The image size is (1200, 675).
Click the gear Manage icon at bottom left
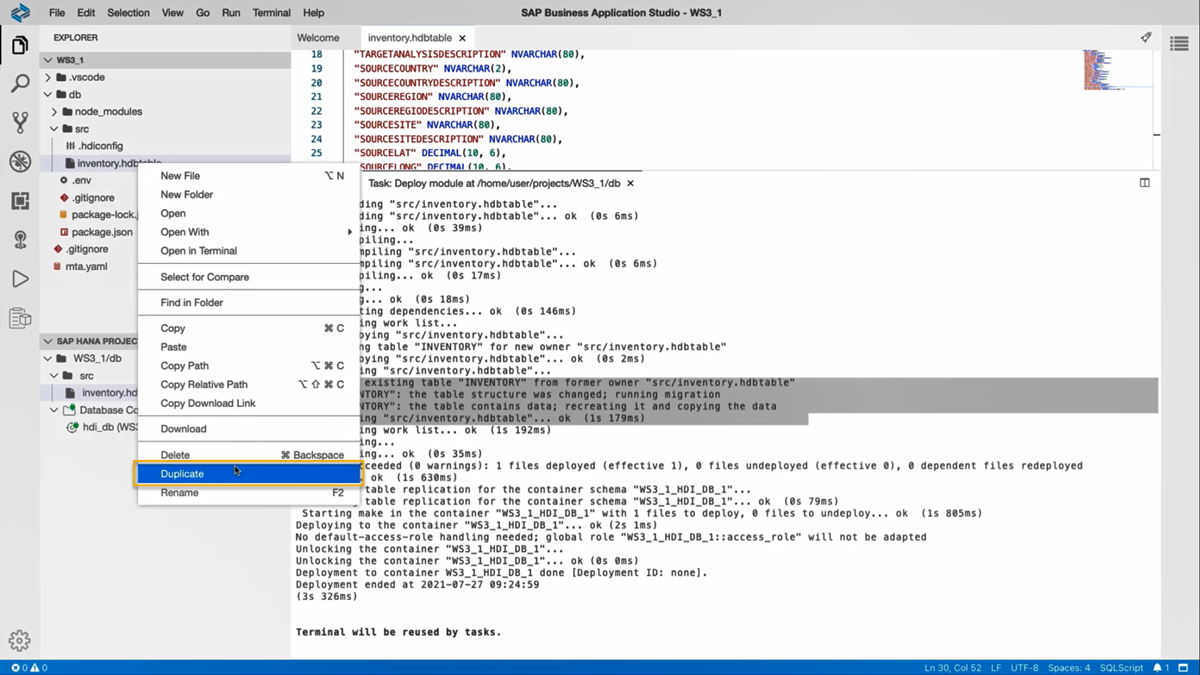pyautogui.click(x=19, y=640)
